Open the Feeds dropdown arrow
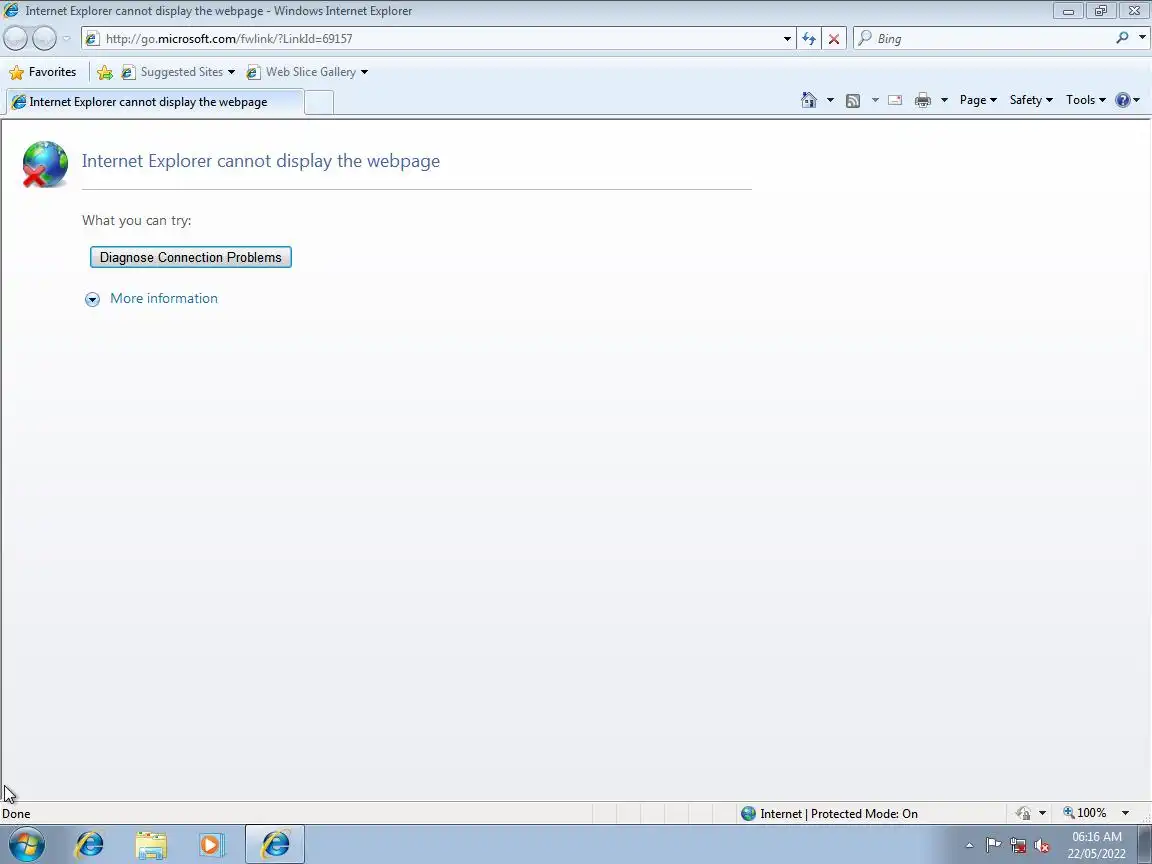 pyautogui.click(x=874, y=100)
